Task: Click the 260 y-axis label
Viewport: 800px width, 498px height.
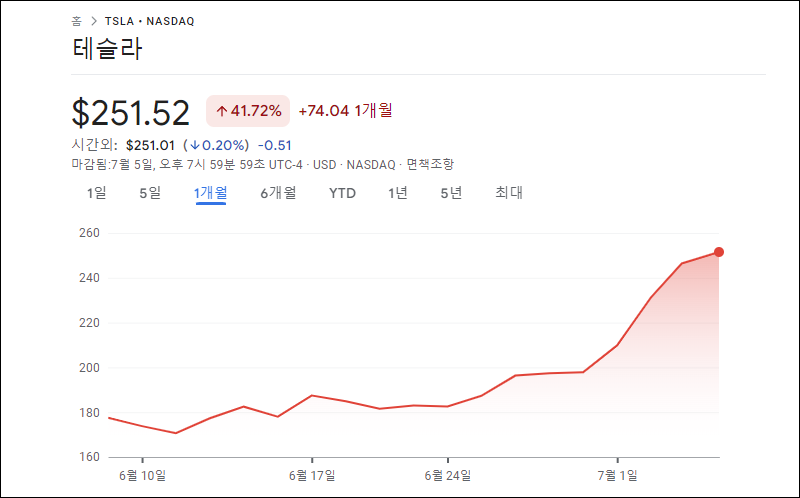Action: (89, 233)
